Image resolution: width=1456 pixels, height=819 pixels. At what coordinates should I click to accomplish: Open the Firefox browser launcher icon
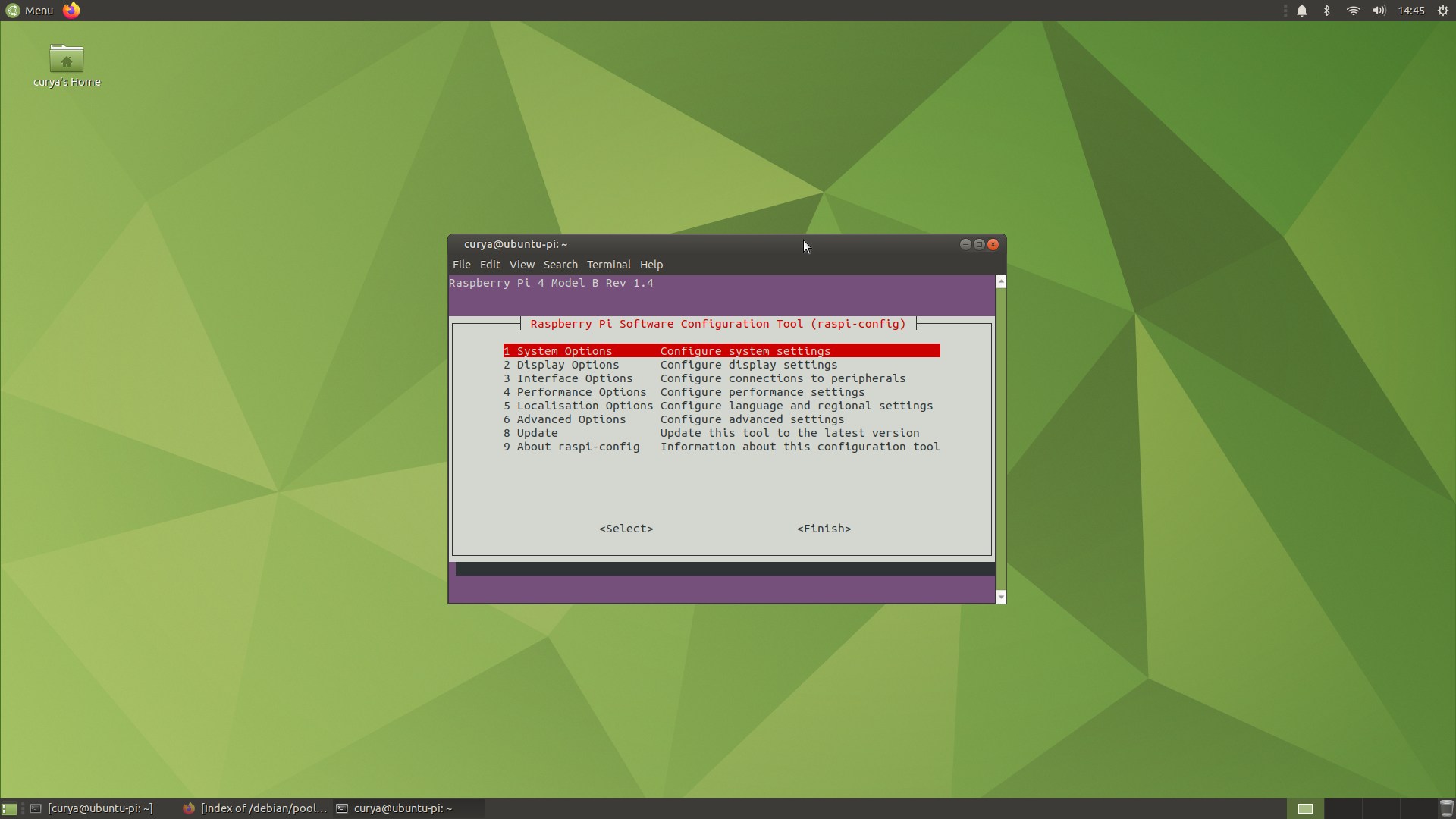[71, 11]
